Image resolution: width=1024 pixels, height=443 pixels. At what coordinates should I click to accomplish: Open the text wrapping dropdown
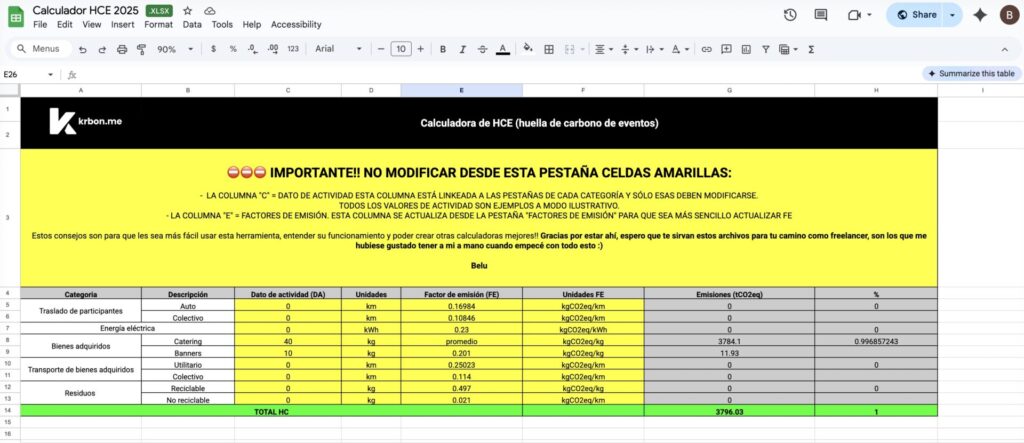653,49
